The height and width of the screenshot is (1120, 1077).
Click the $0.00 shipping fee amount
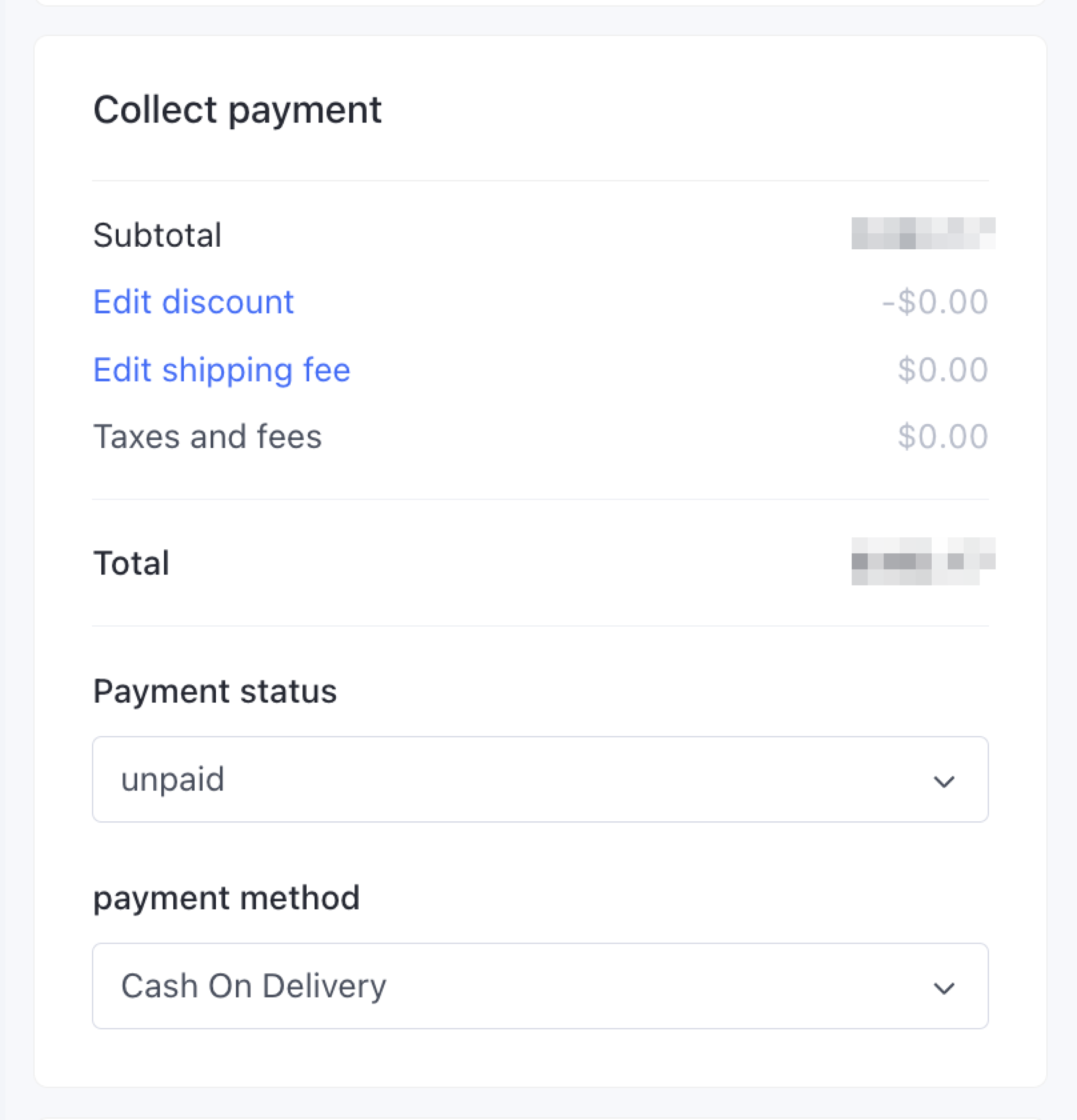tap(942, 370)
